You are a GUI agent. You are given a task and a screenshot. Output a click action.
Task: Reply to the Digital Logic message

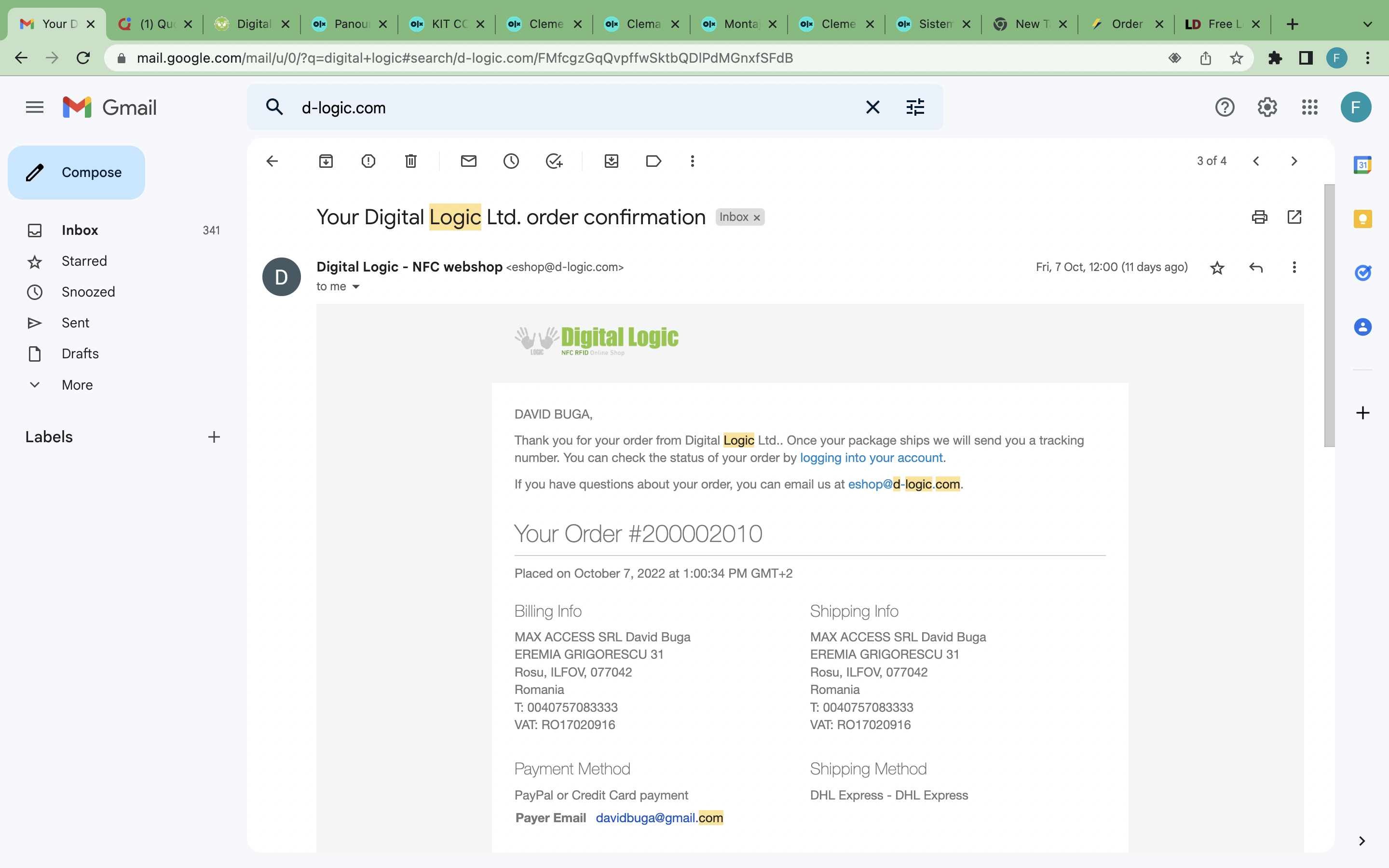tap(1256, 268)
